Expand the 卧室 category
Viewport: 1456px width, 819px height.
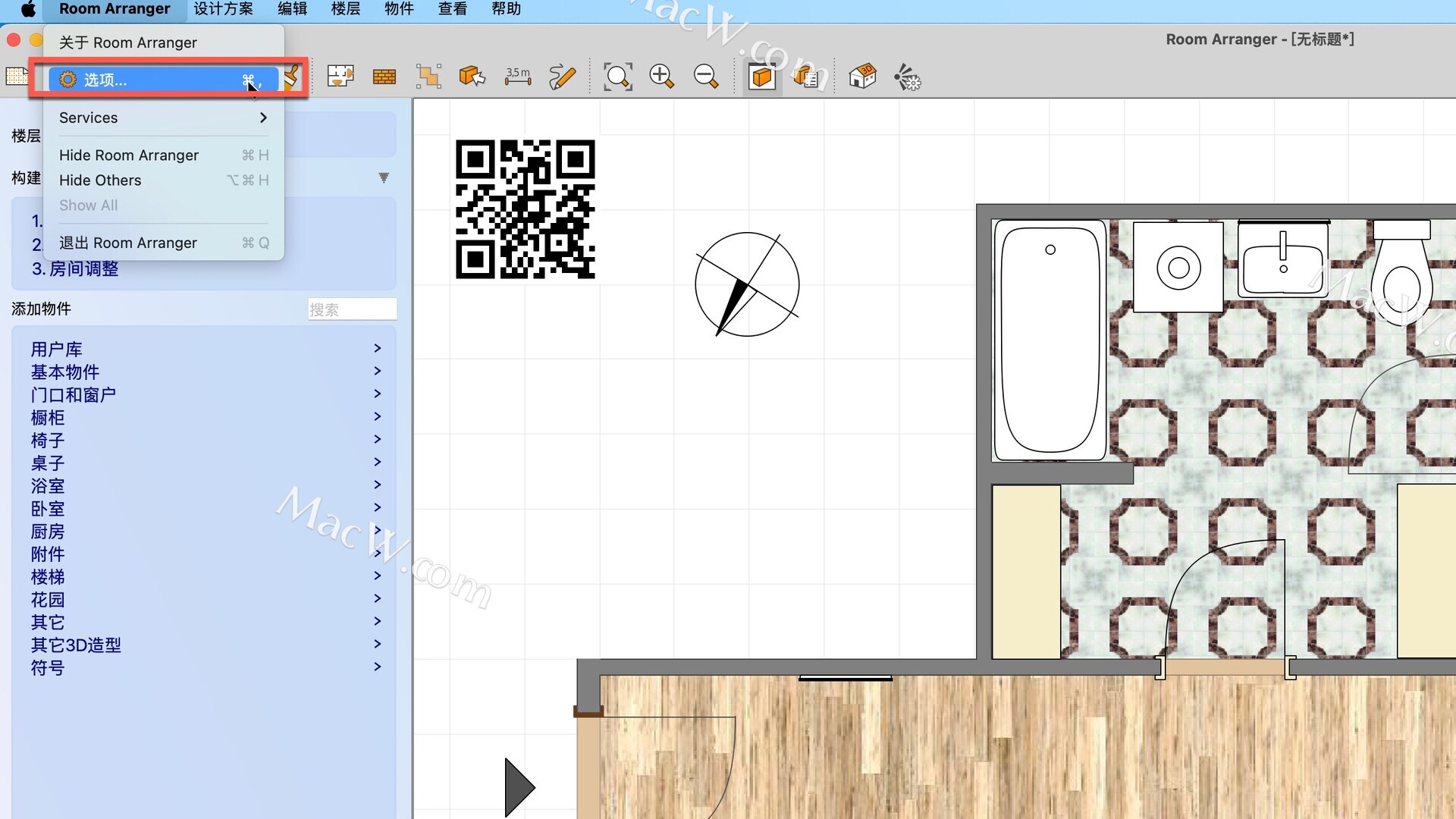[205, 508]
